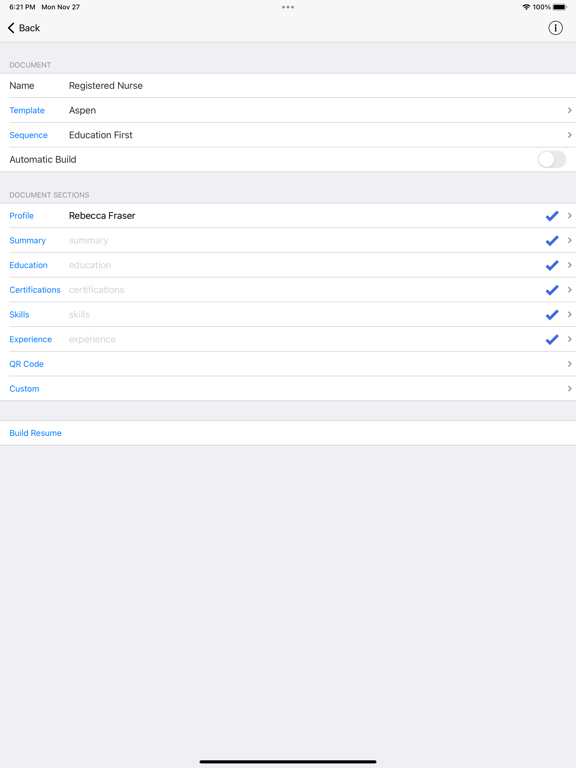
Task: Uncheck the Profile section checkmark
Action: [552, 216]
